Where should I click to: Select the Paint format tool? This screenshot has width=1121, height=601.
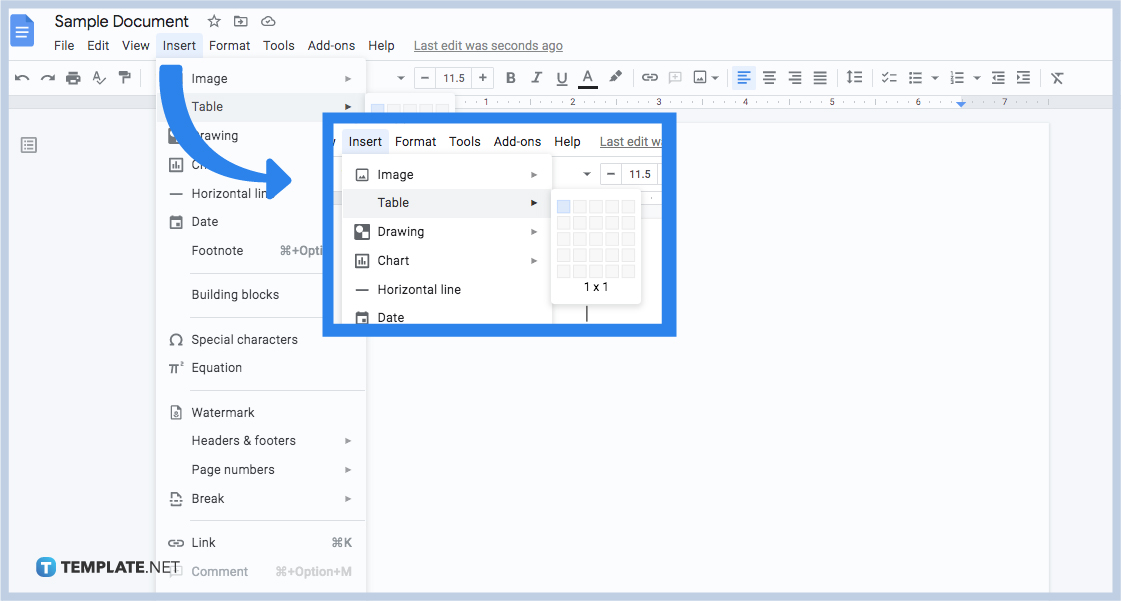point(125,77)
